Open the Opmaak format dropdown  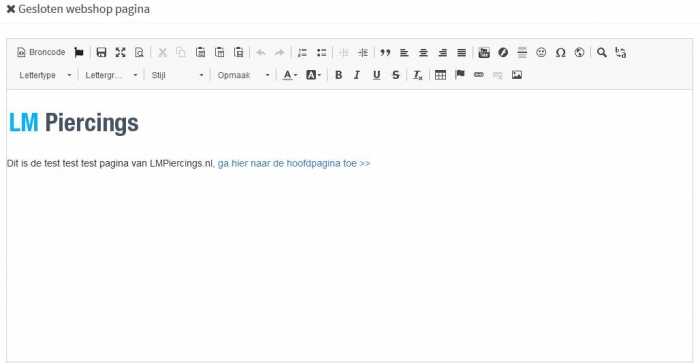click(x=243, y=75)
